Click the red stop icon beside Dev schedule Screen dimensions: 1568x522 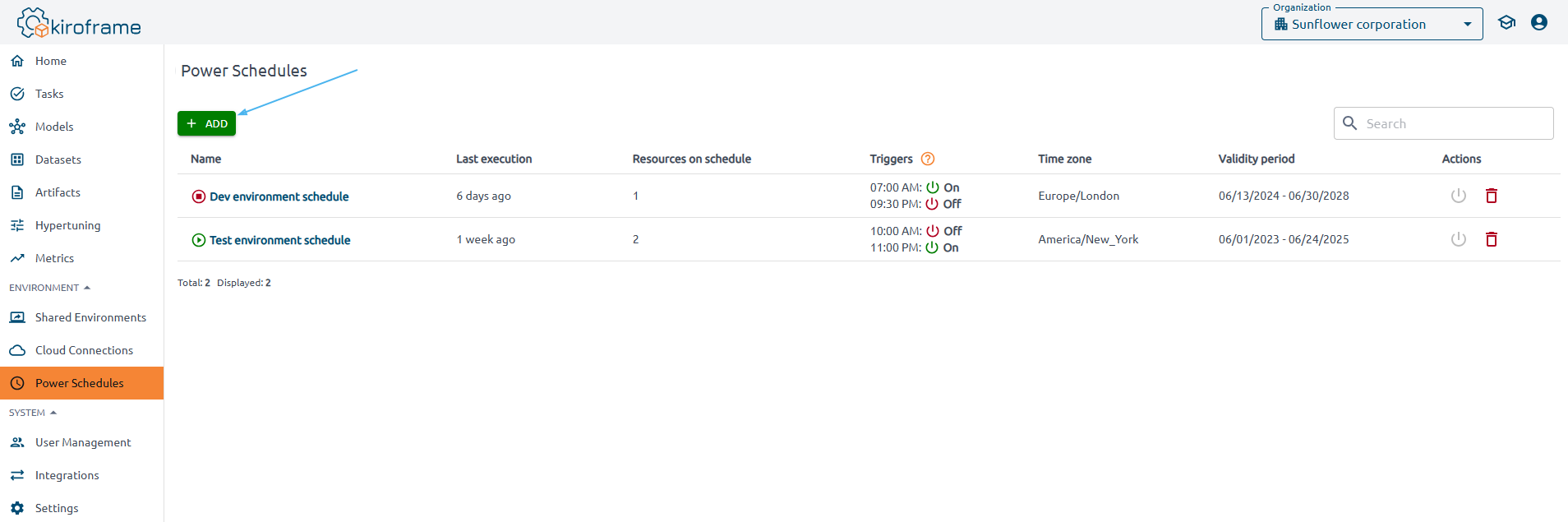[x=198, y=196]
